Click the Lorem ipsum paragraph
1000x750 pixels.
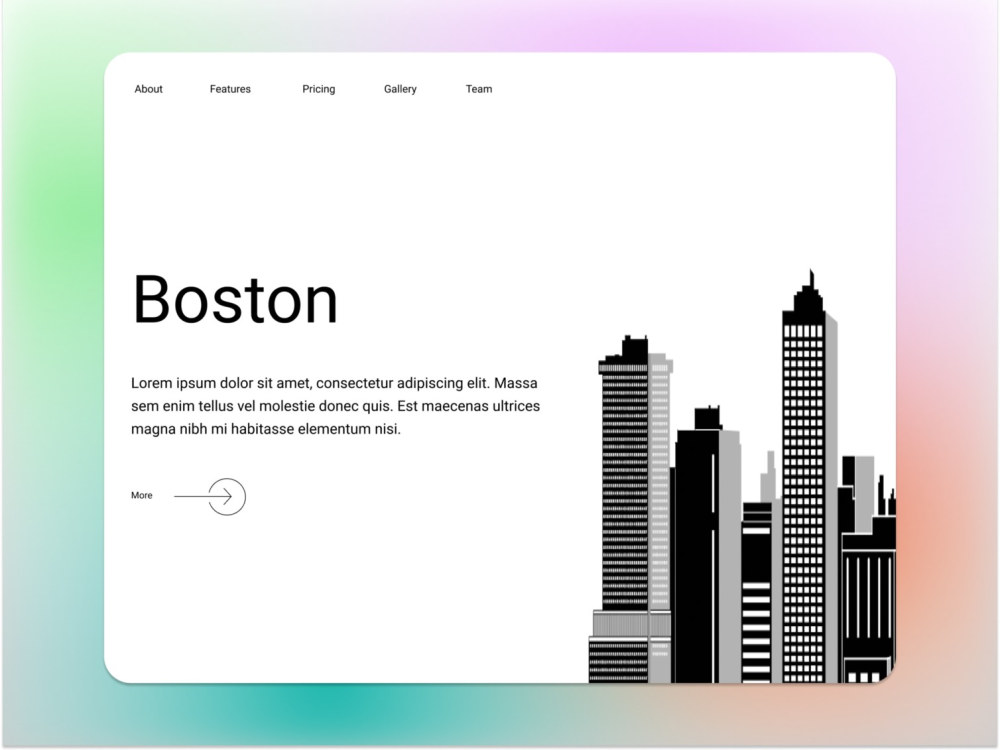(x=335, y=406)
